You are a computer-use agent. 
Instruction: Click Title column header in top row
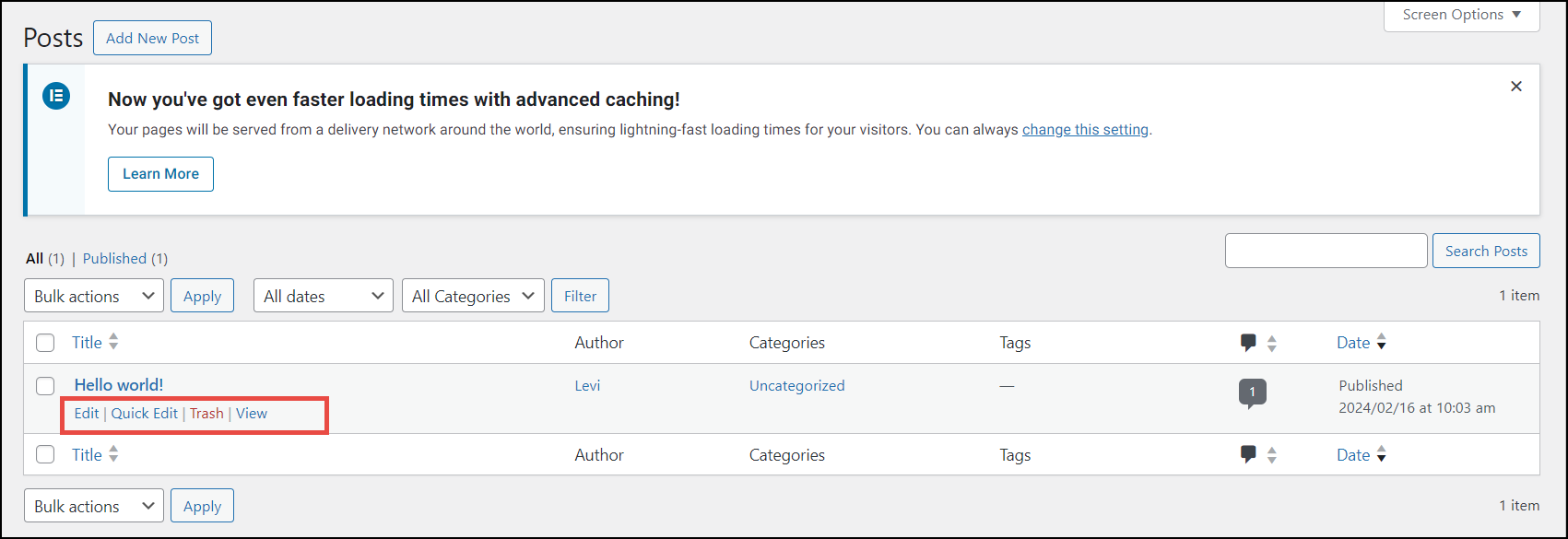[87, 343]
